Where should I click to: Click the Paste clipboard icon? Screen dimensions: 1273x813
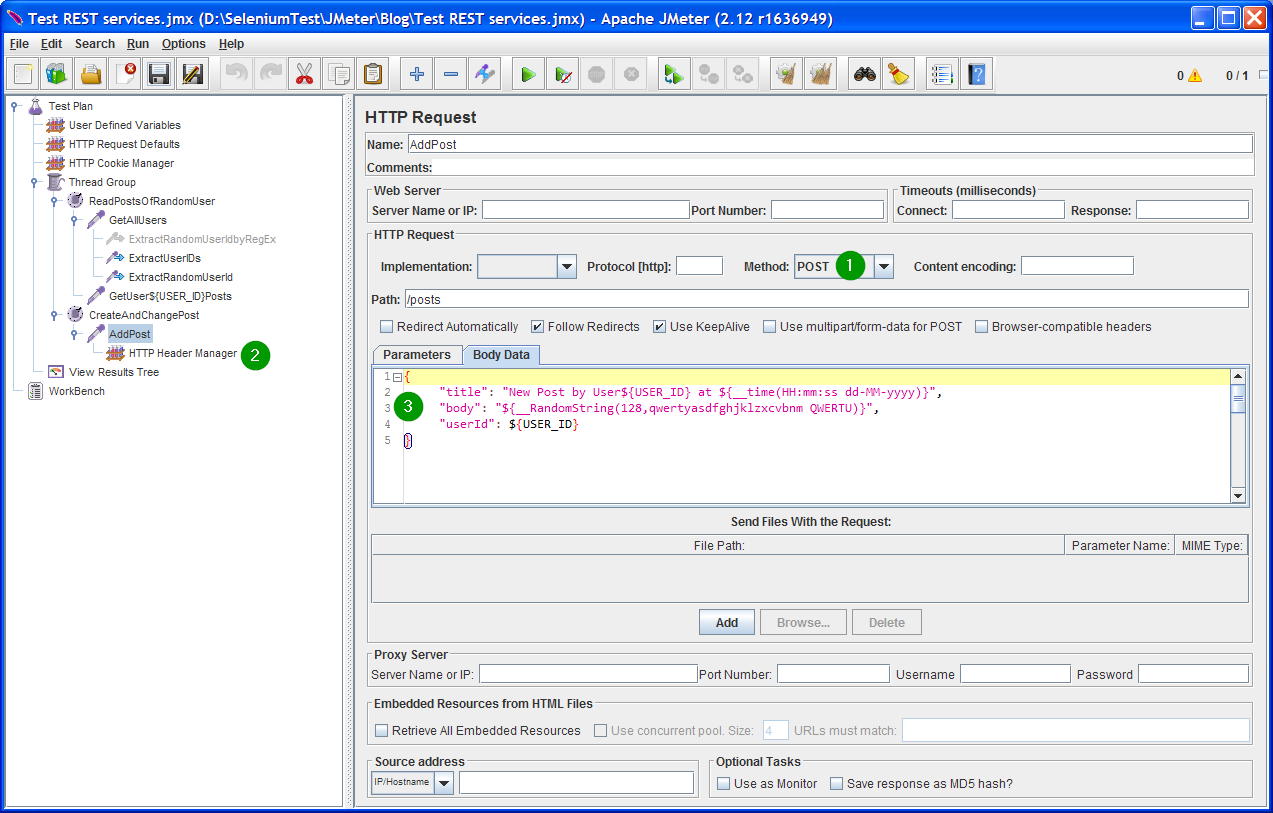[373, 74]
